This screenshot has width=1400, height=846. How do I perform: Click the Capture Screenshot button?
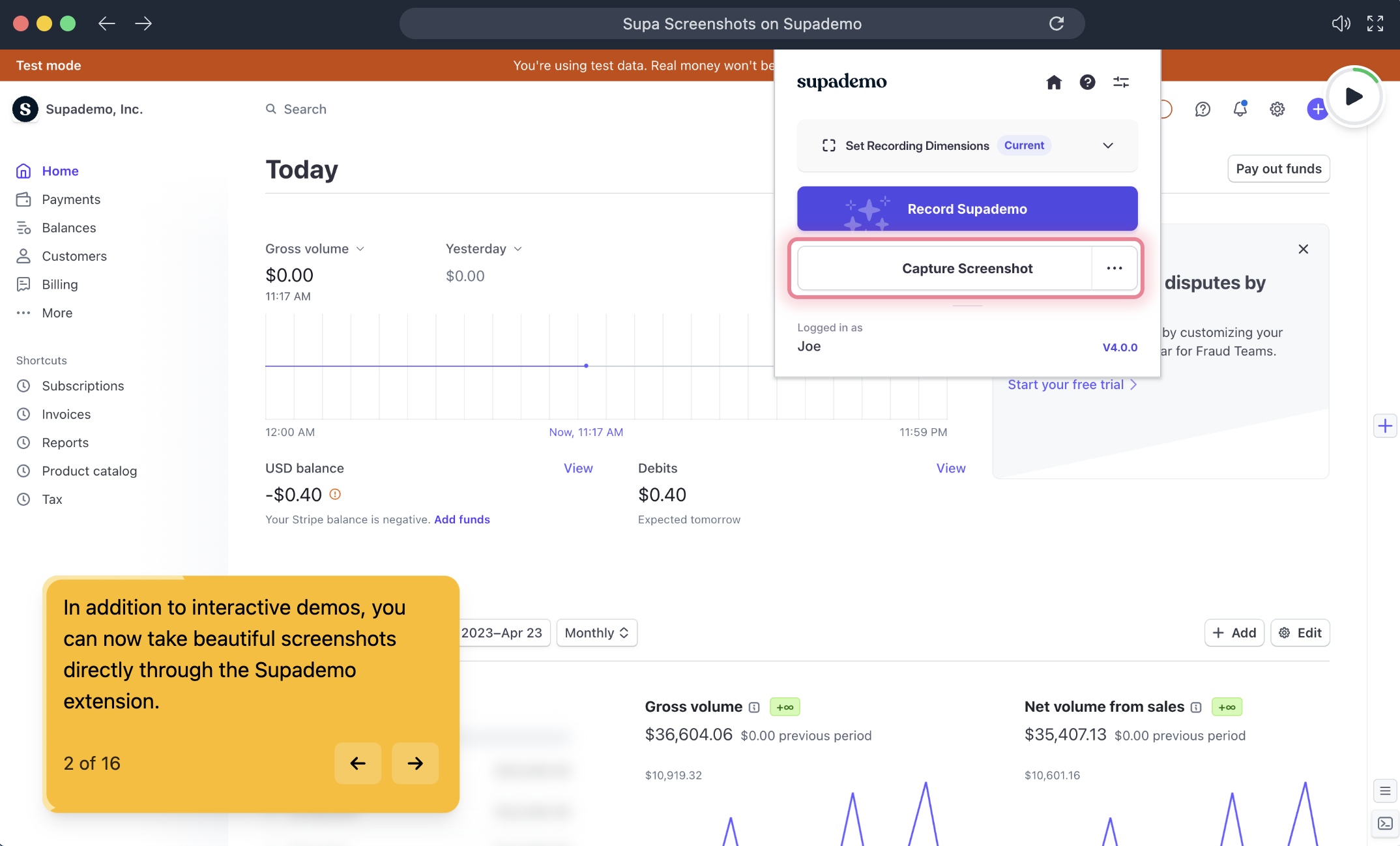click(x=944, y=269)
